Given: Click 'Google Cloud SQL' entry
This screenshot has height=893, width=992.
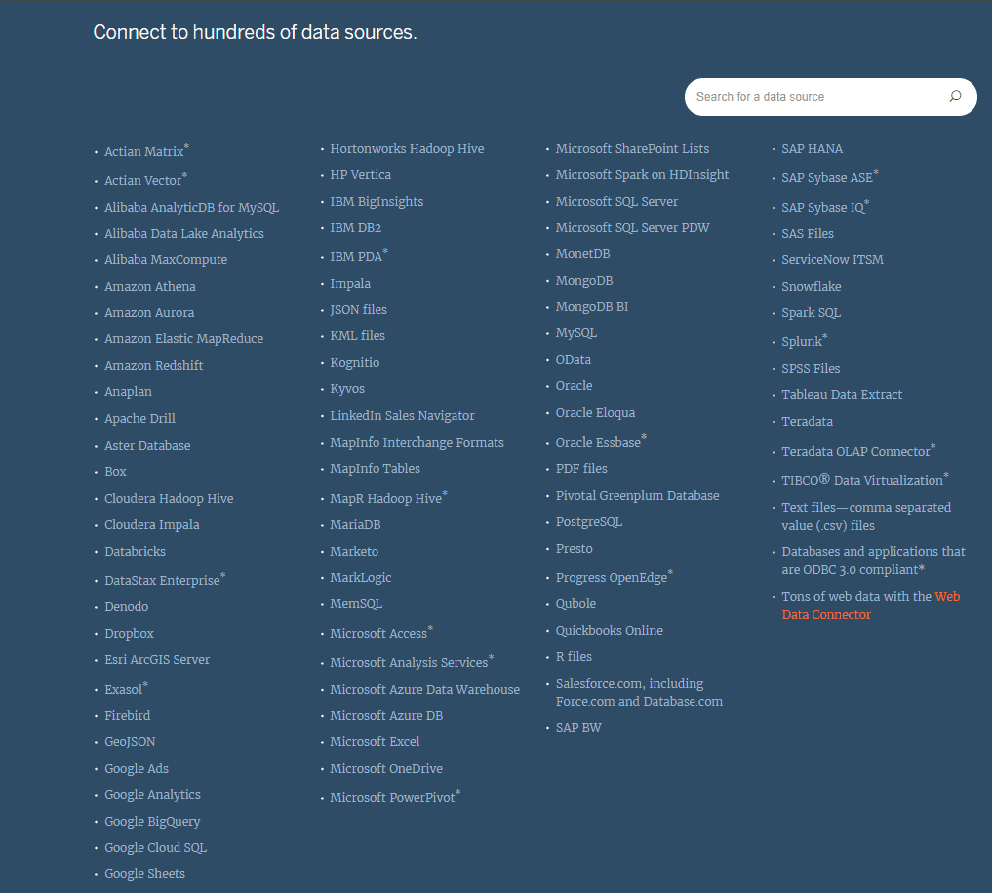Looking at the screenshot, I should click(x=156, y=847).
